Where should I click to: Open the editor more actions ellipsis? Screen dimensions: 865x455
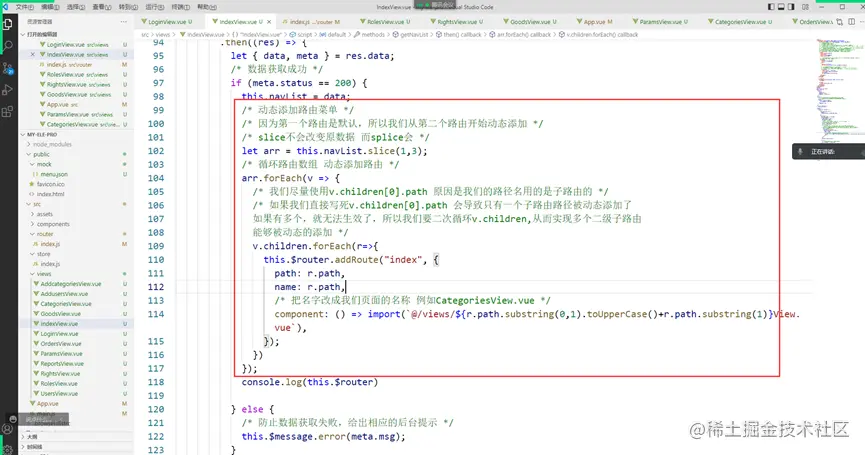[861, 22]
